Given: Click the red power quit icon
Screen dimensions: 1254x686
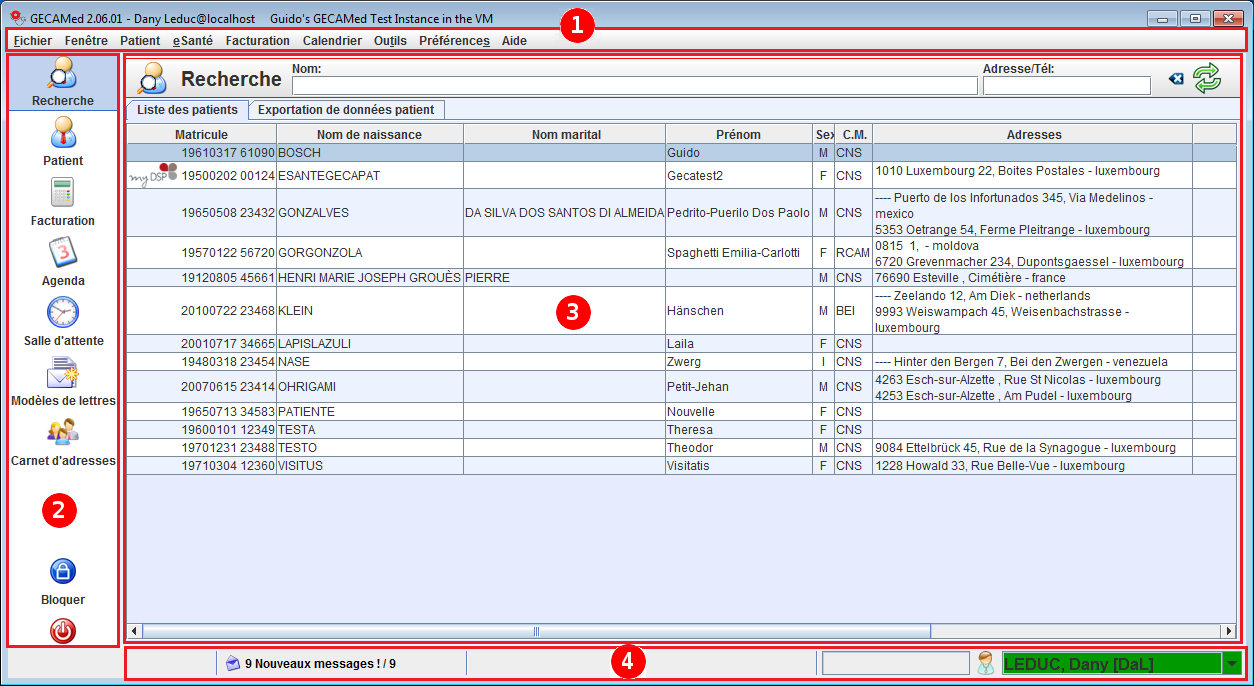Looking at the screenshot, I should 62,631.
